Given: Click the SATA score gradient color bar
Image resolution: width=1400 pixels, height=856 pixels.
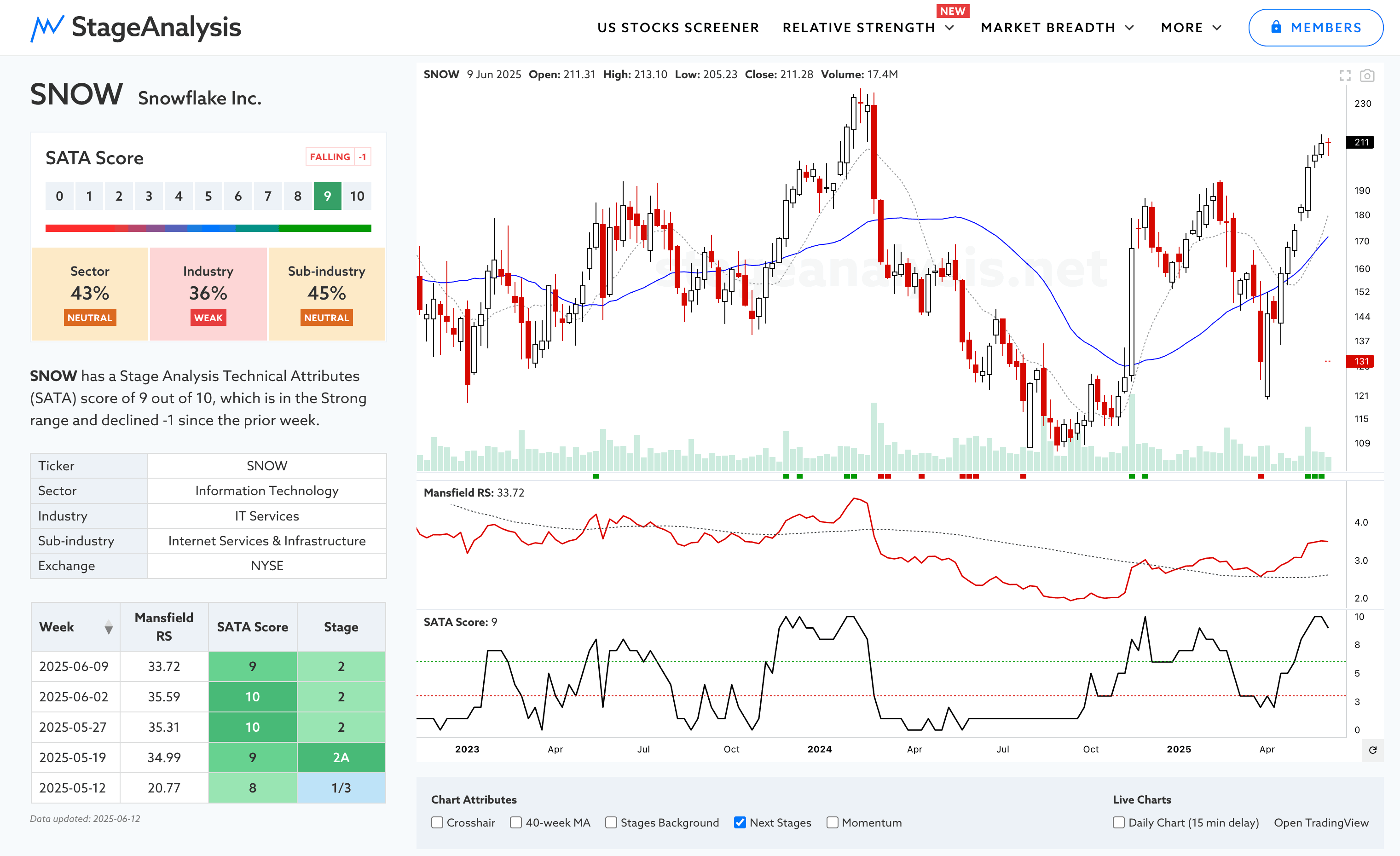Looking at the screenshot, I should click(x=208, y=228).
